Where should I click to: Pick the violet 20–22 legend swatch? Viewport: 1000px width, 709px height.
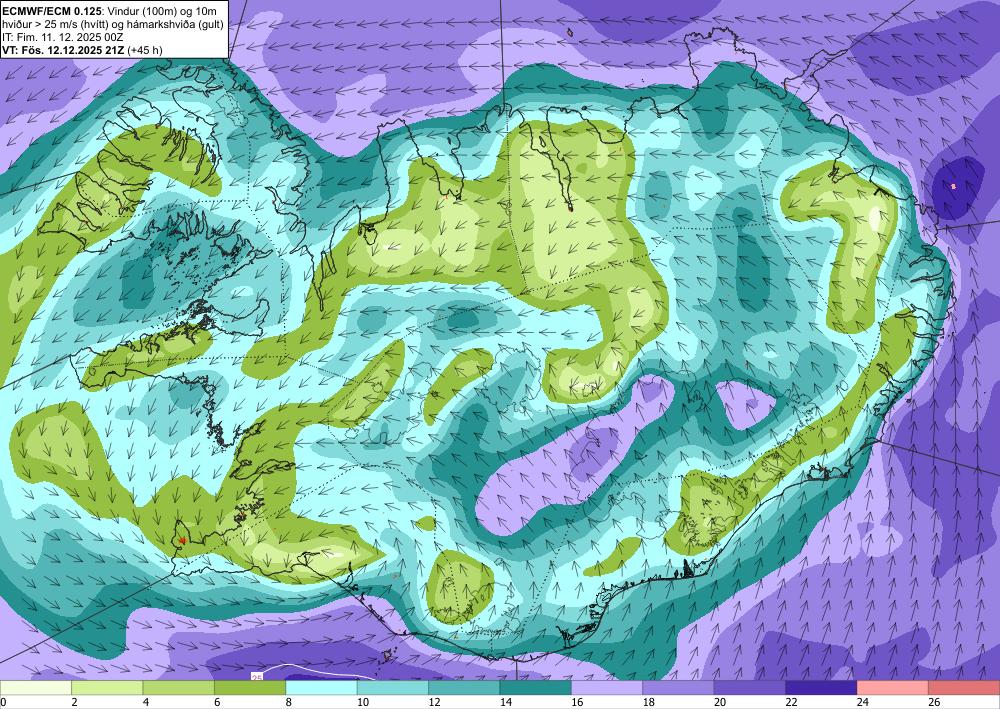(750, 688)
